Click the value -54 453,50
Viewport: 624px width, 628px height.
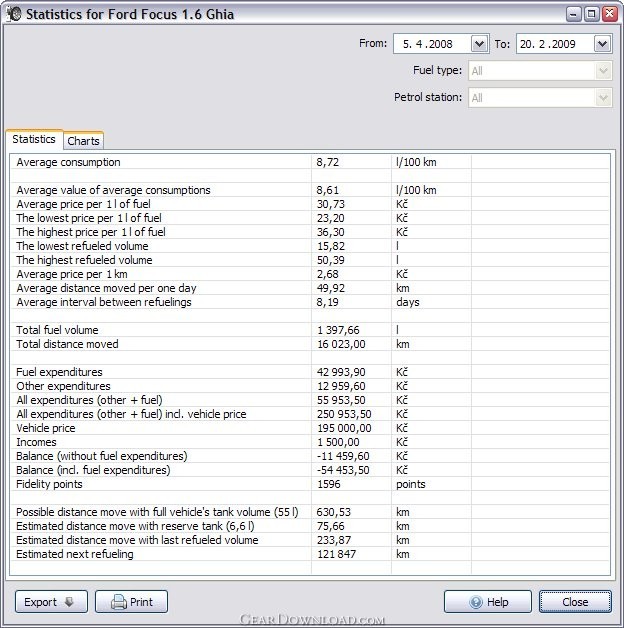click(x=343, y=470)
